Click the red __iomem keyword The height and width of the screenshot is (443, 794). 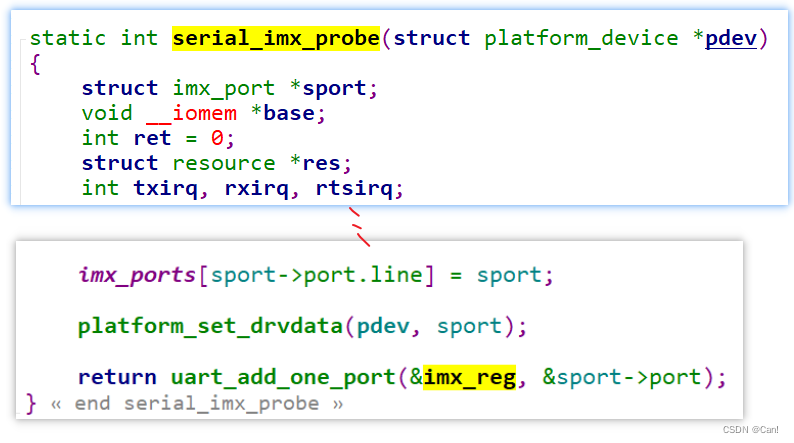click(x=191, y=113)
